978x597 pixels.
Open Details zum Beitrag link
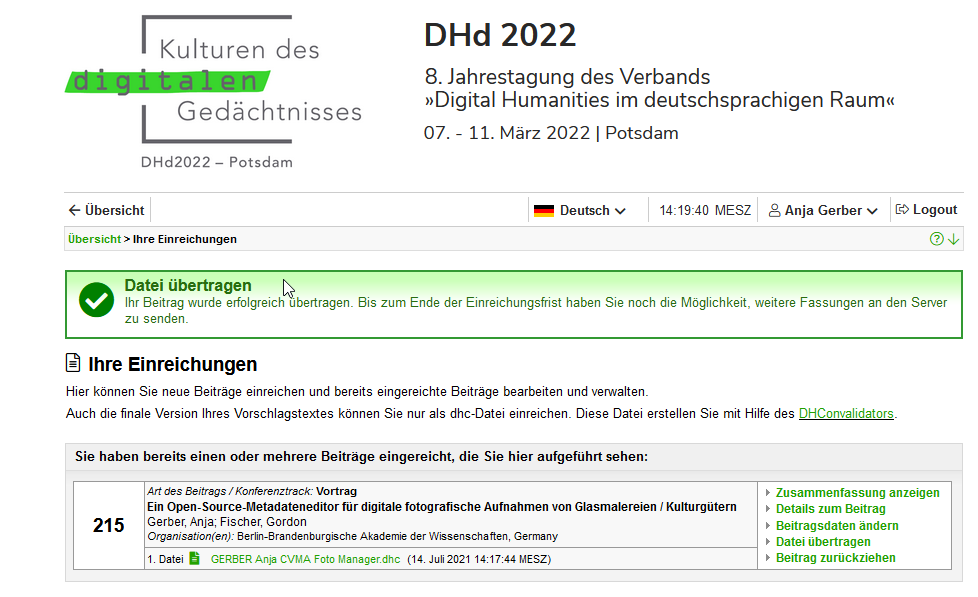point(830,509)
